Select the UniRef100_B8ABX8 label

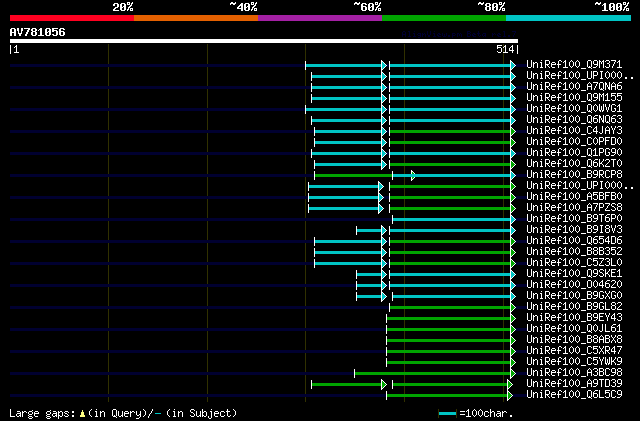(574, 340)
